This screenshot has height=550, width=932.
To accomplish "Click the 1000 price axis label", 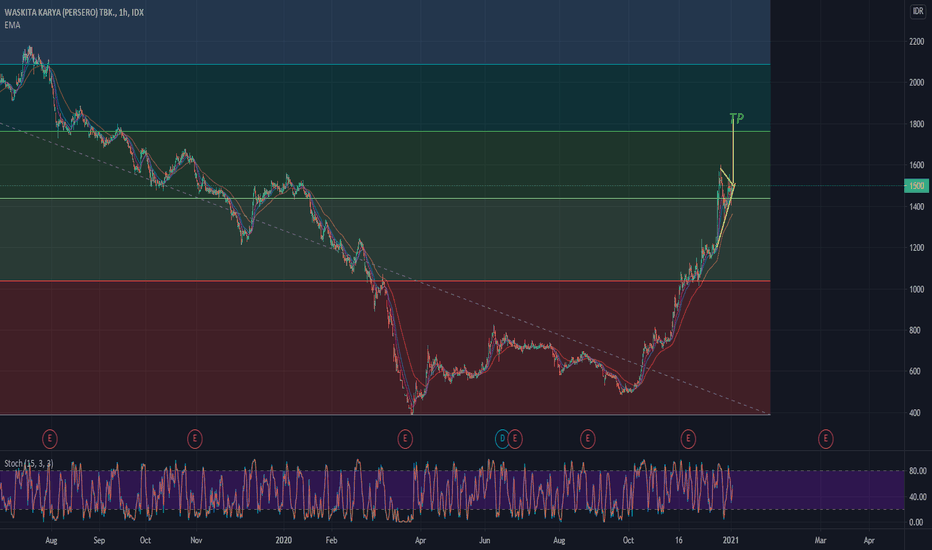I will point(917,290).
